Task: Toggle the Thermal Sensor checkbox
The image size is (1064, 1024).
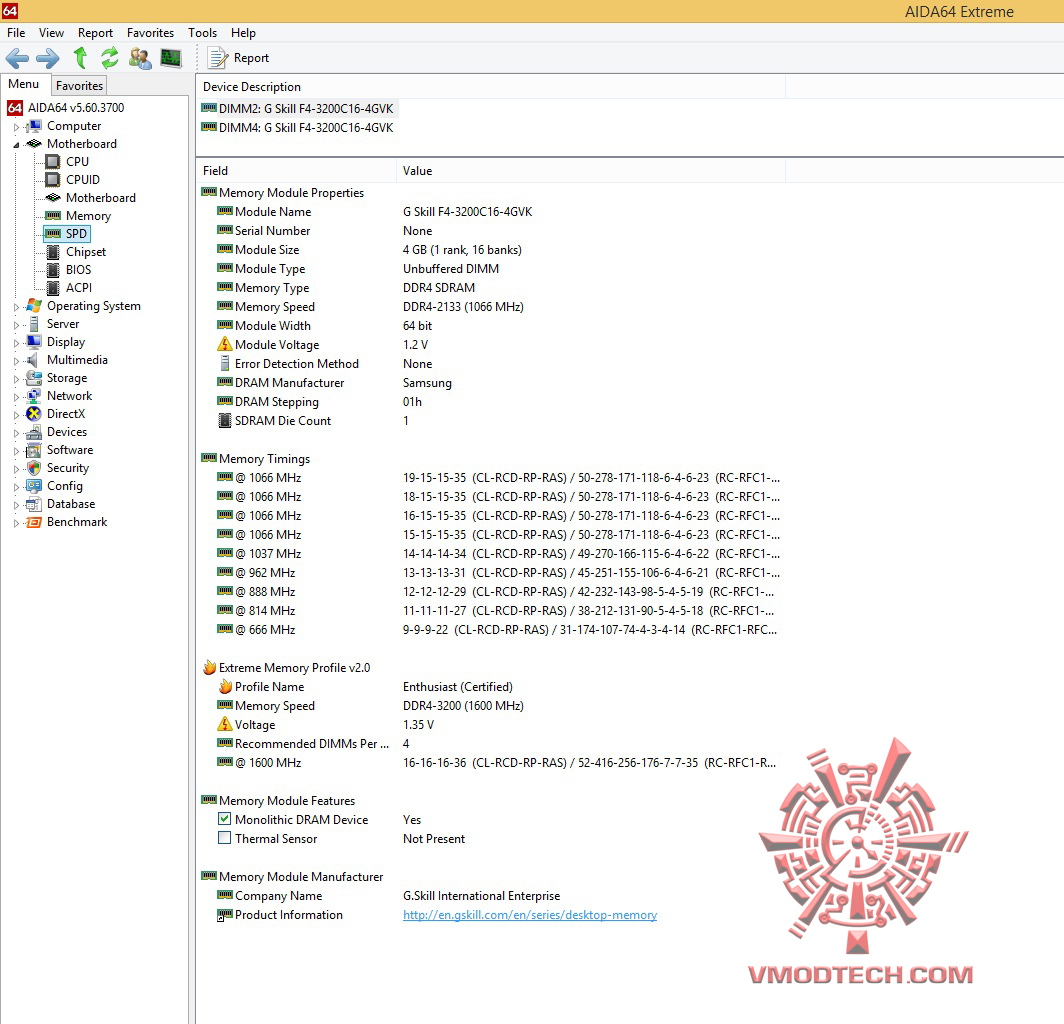Action: (225, 838)
